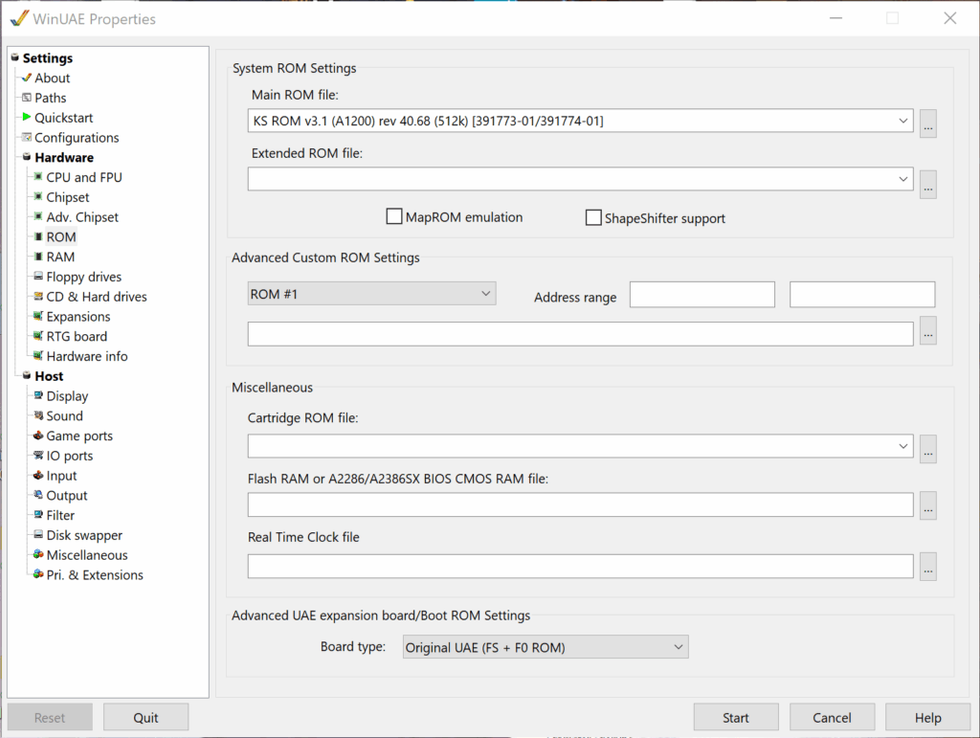Enable ShapeShifter support checkbox
Viewport: 980px width, 738px height.
593,217
